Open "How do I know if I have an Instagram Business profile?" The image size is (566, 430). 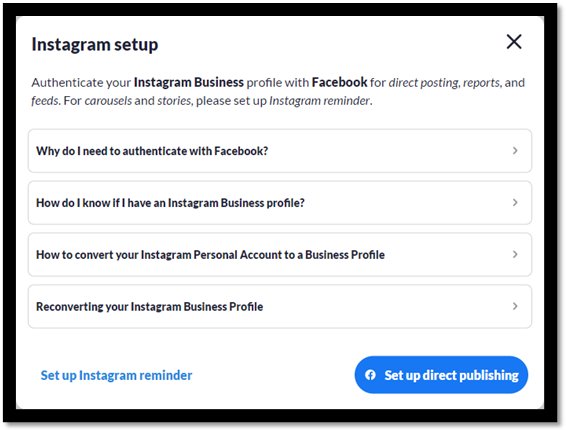[x=280, y=203]
